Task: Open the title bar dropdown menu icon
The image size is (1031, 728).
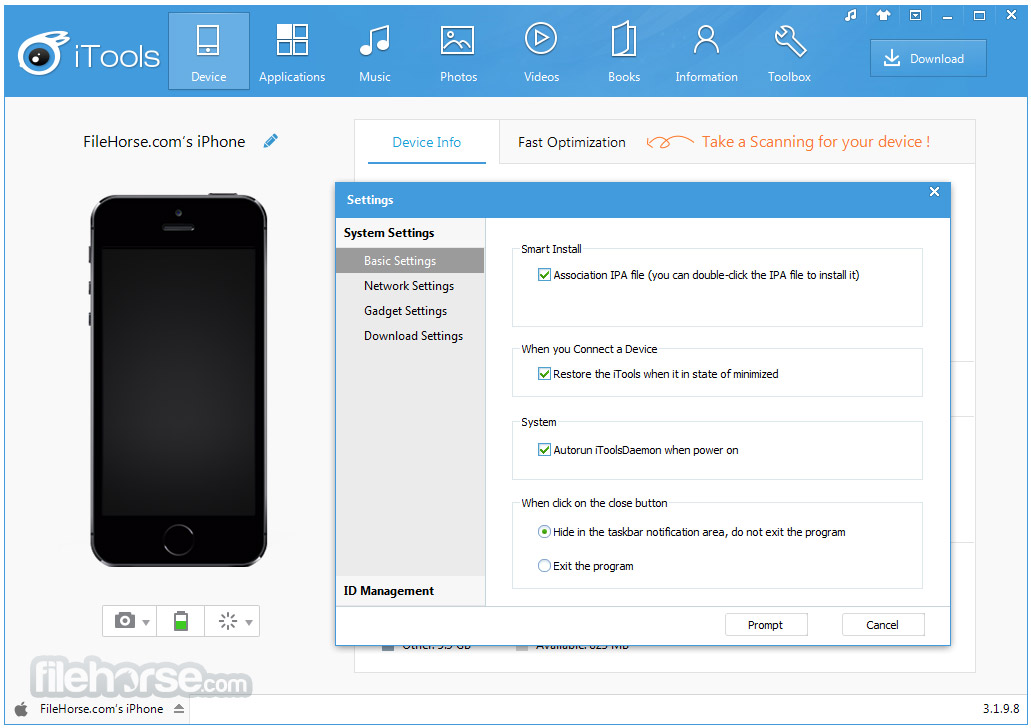Action: pyautogui.click(x=915, y=15)
